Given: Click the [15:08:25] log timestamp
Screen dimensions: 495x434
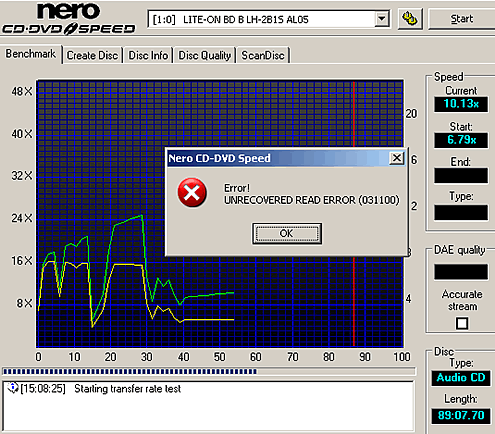Looking at the screenshot, I should point(43,389).
